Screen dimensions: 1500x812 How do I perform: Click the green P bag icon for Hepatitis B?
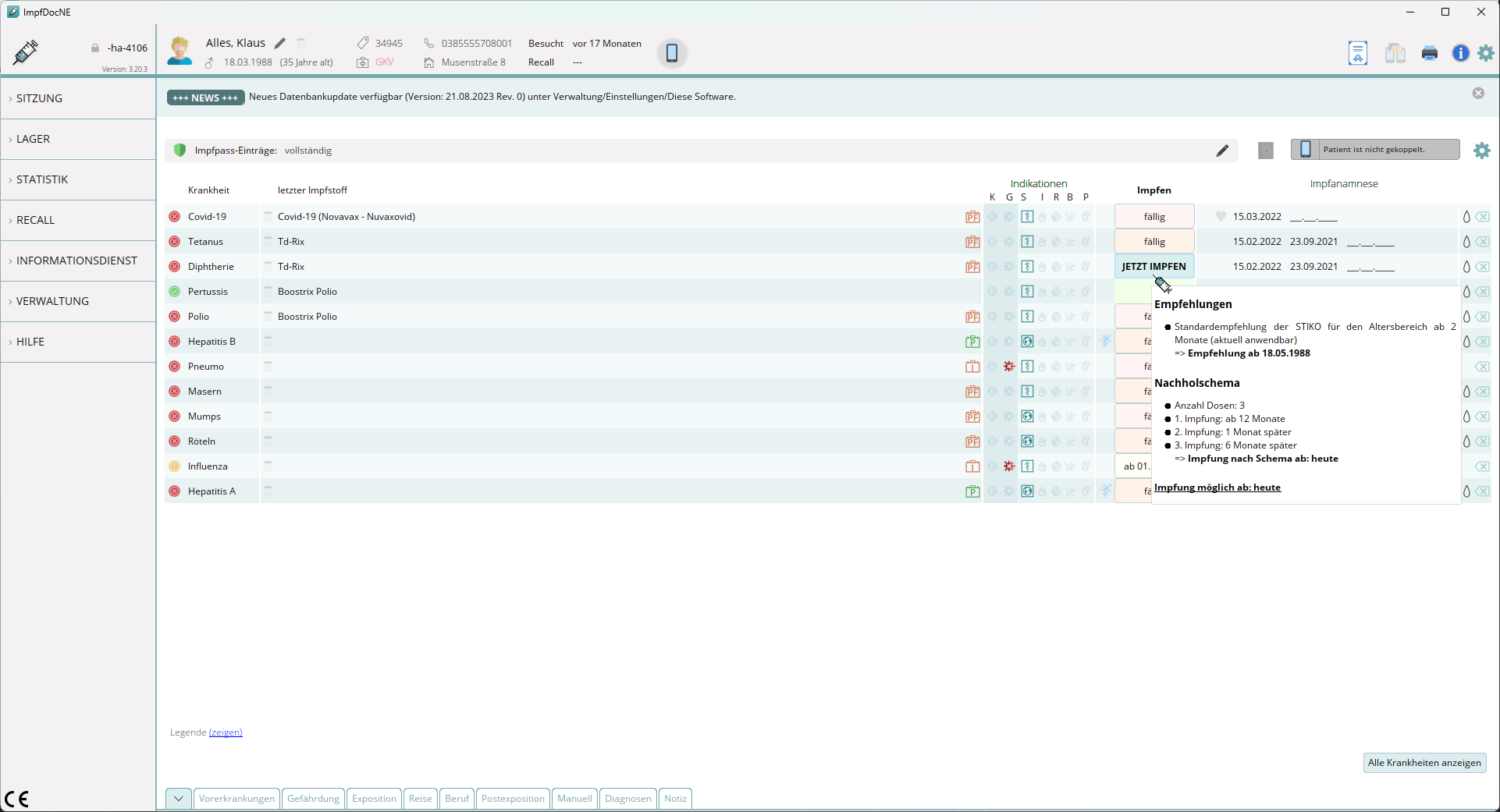point(972,342)
